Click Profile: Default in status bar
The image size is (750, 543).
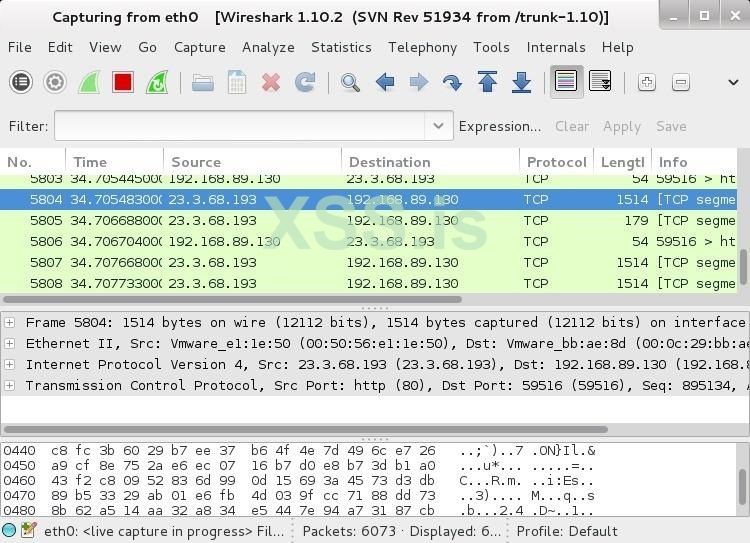[567, 531]
